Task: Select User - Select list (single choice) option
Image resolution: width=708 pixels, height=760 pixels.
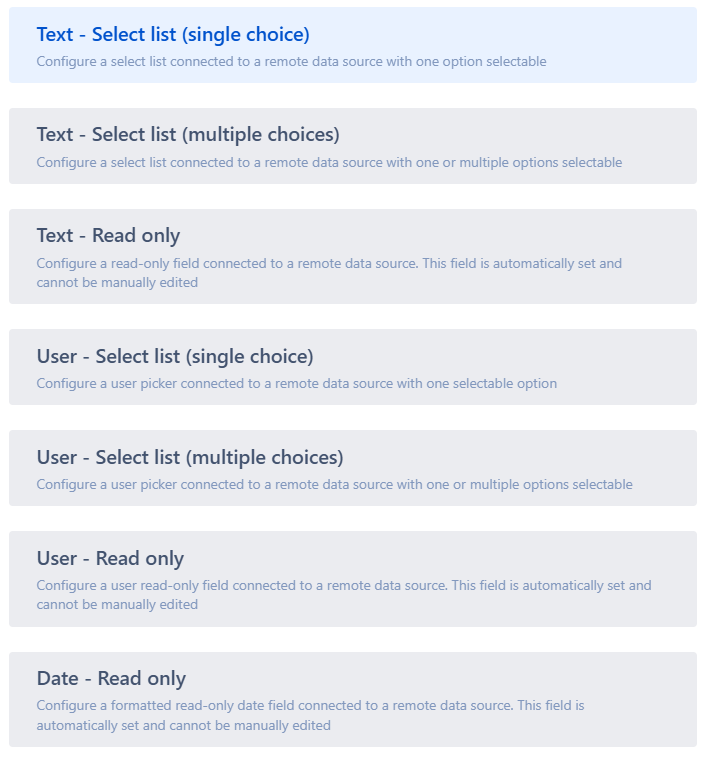Action: pos(353,367)
